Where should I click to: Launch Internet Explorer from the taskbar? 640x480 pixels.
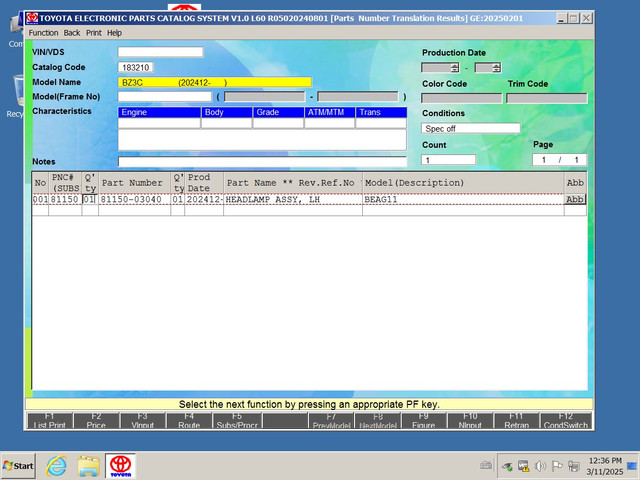56,466
